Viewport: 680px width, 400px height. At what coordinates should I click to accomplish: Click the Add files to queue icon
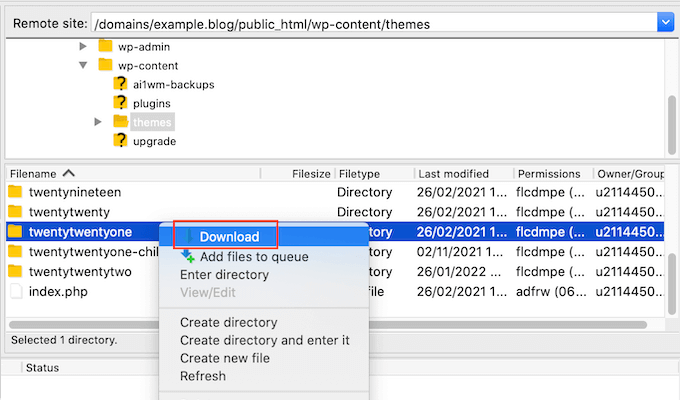click(x=188, y=256)
